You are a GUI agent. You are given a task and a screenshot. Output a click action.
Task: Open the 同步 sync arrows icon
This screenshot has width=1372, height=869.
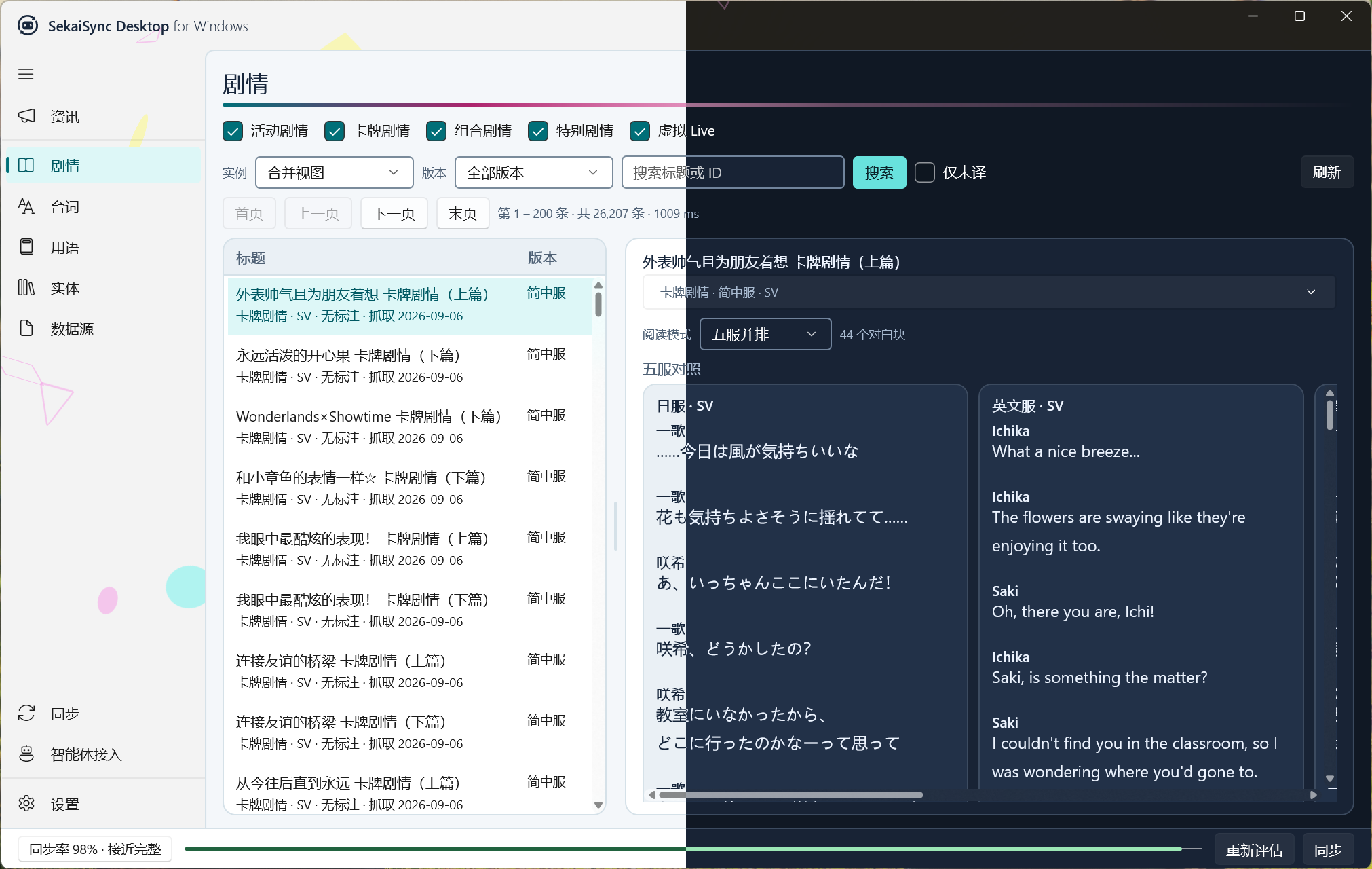click(x=26, y=713)
